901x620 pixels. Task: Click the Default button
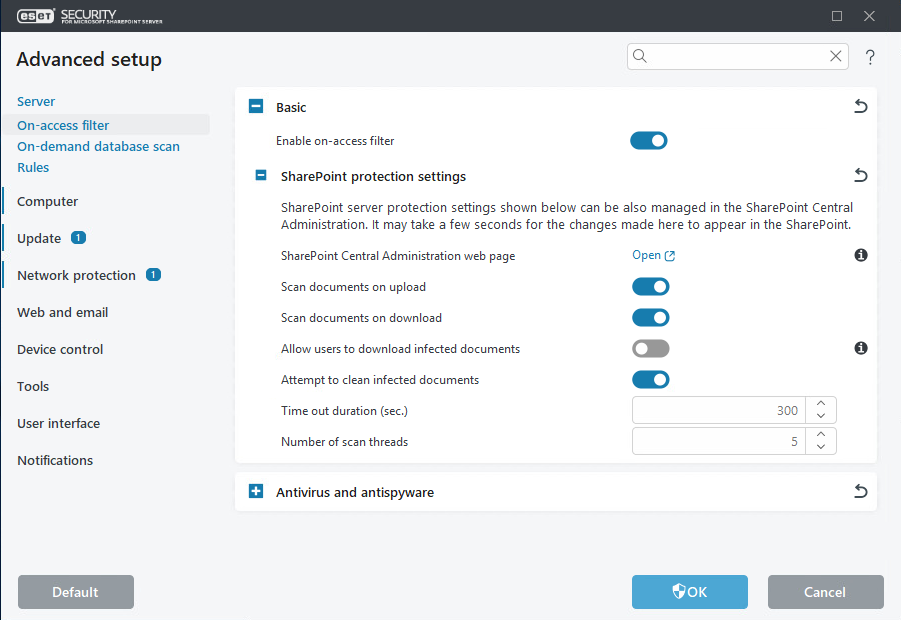click(76, 592)
